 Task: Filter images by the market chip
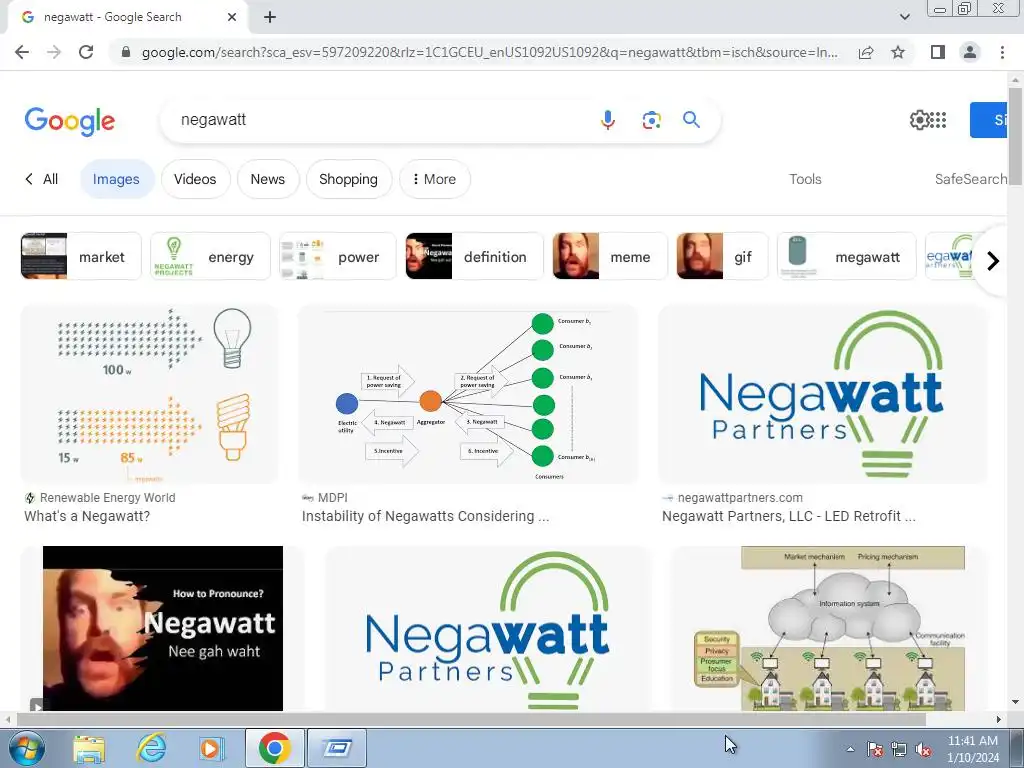pos(81,256)
